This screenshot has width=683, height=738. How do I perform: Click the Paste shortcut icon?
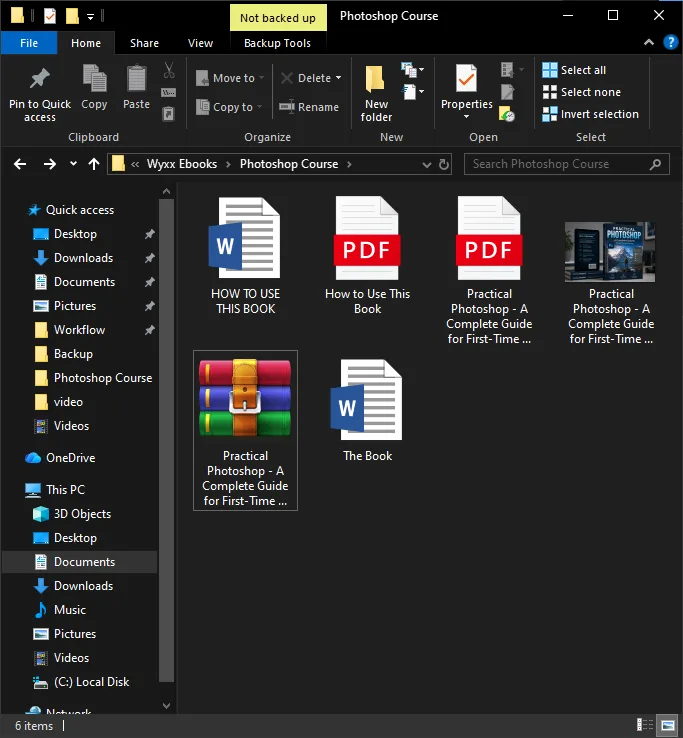click(x=169, y=114)
